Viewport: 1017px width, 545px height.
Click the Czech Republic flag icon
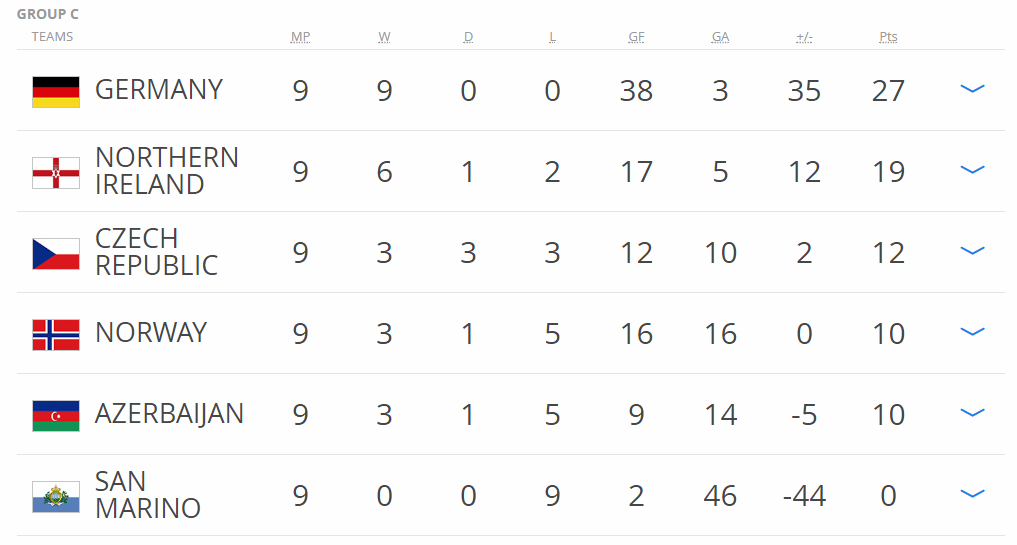coord(56,253)
